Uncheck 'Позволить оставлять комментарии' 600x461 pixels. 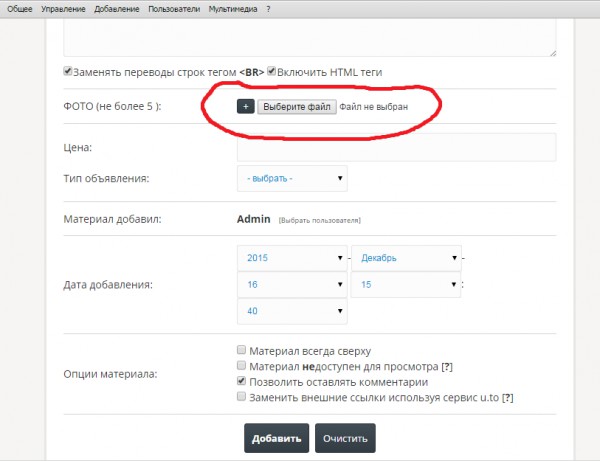click(241, 381)
